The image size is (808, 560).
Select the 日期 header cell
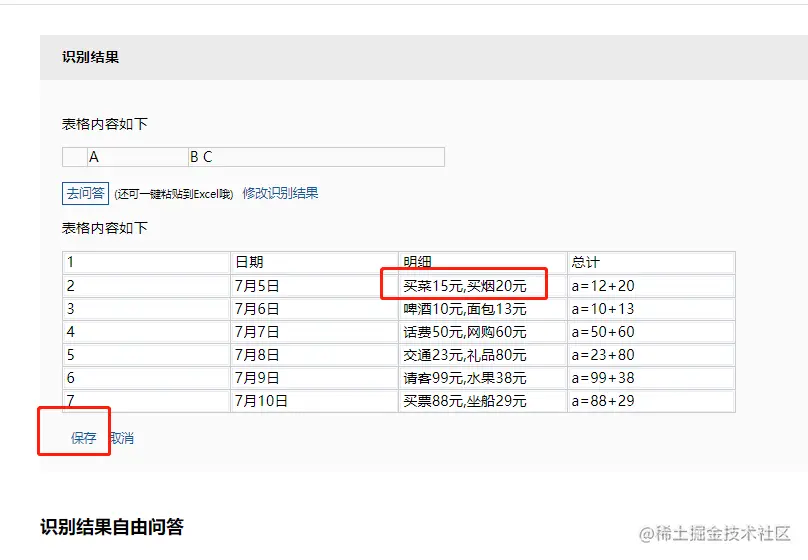(314, 262)
